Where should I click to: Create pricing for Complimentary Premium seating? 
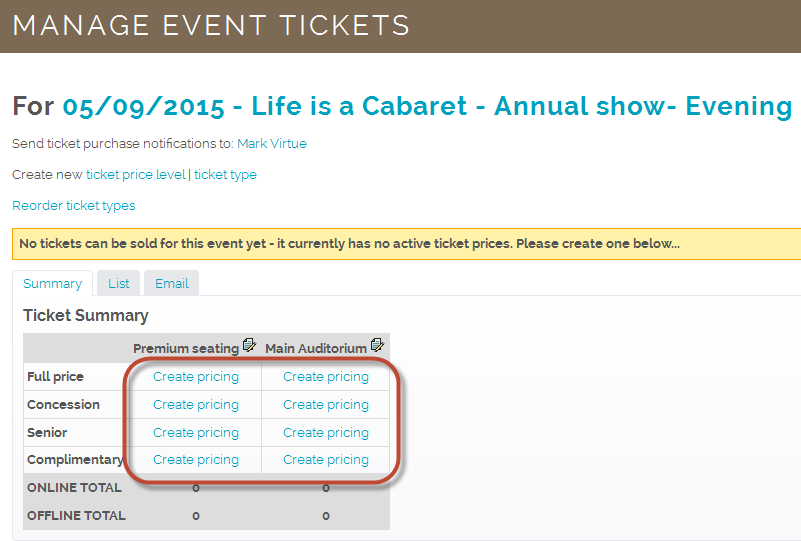[x=196, y=460]
